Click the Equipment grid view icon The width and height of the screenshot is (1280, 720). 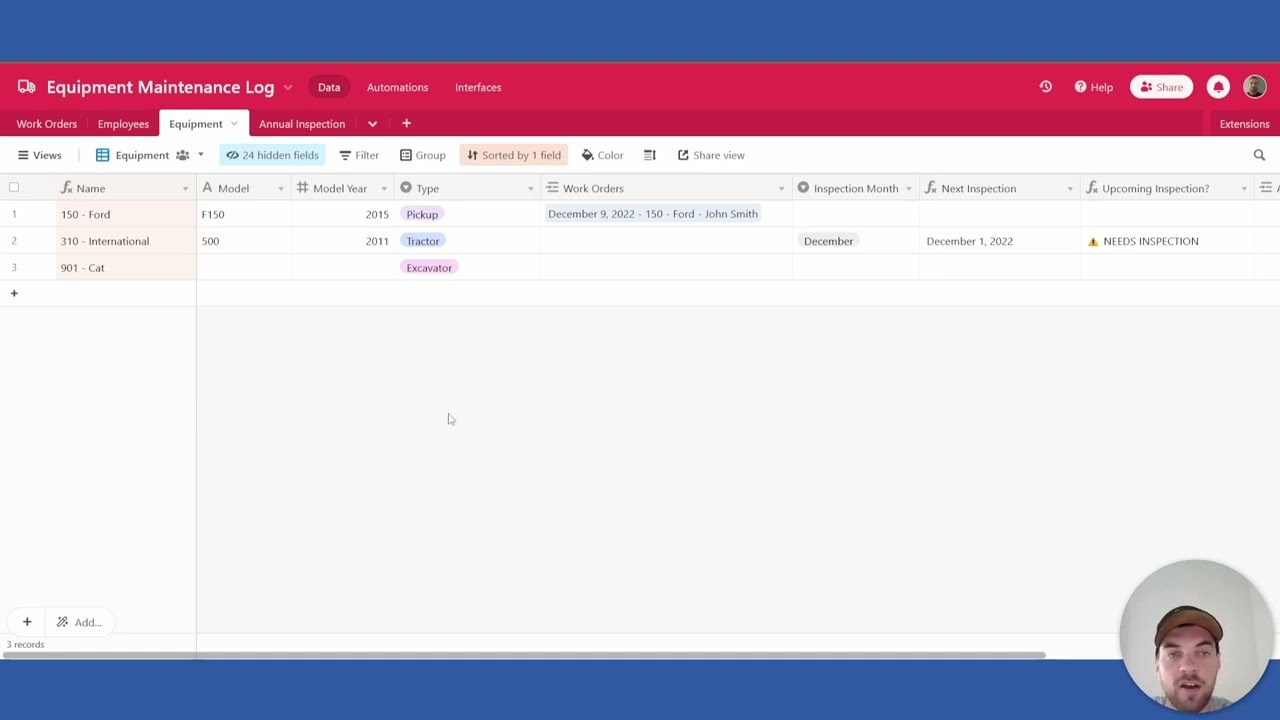click(102, 155)
